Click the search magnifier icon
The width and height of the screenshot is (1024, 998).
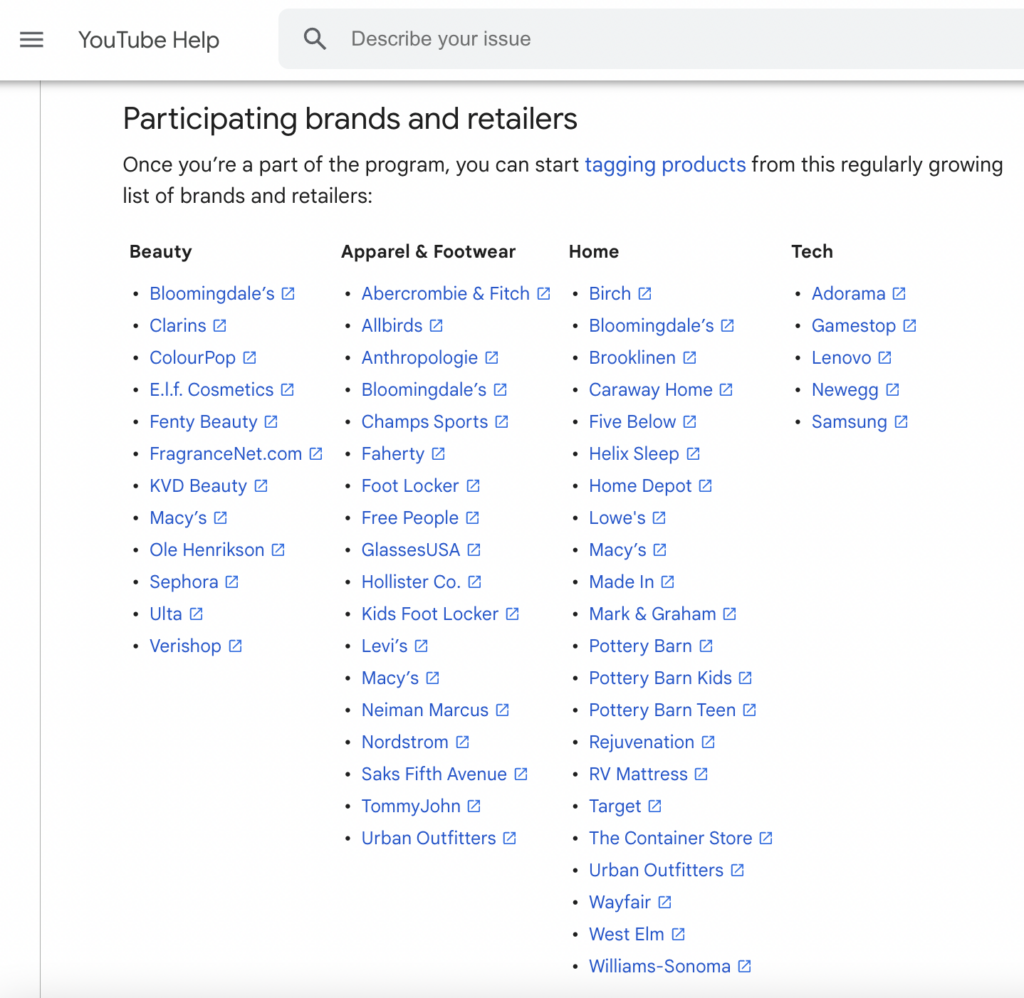(315, 38)
